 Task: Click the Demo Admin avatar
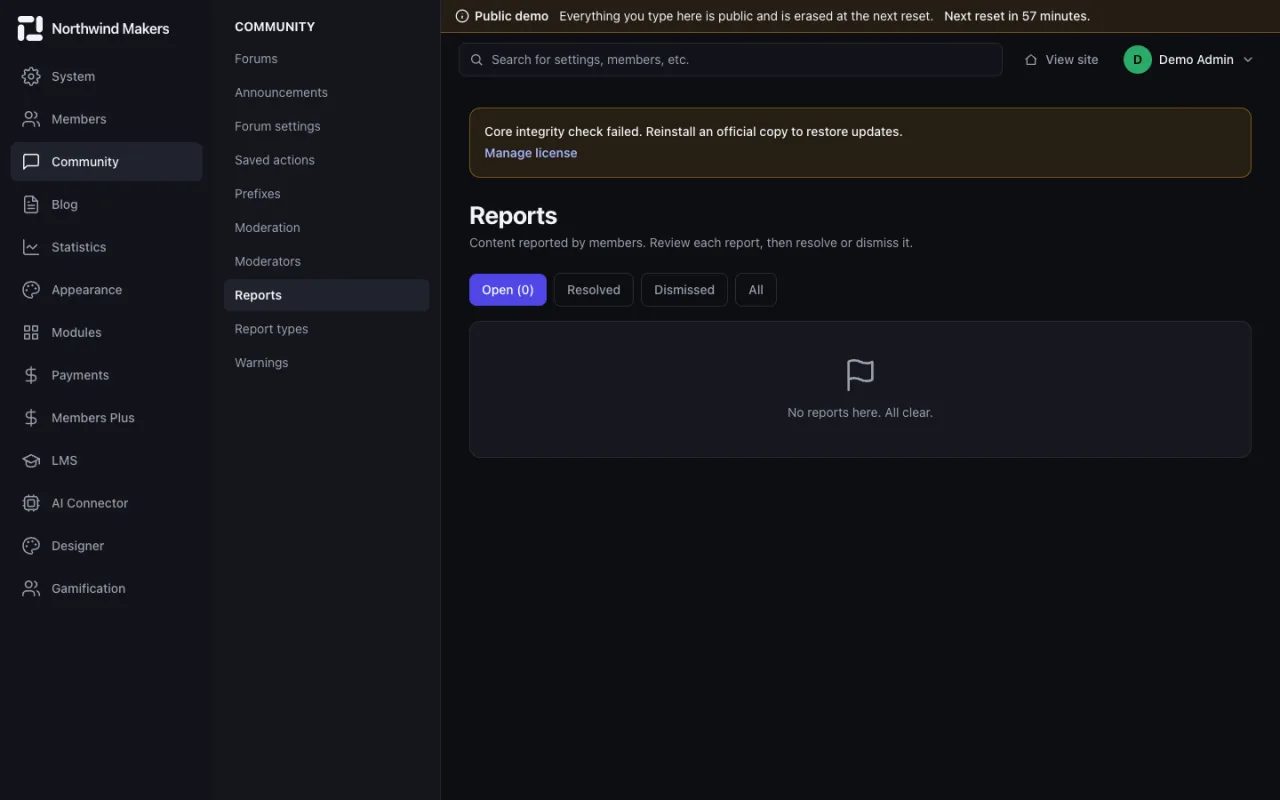coord(1137,60)
